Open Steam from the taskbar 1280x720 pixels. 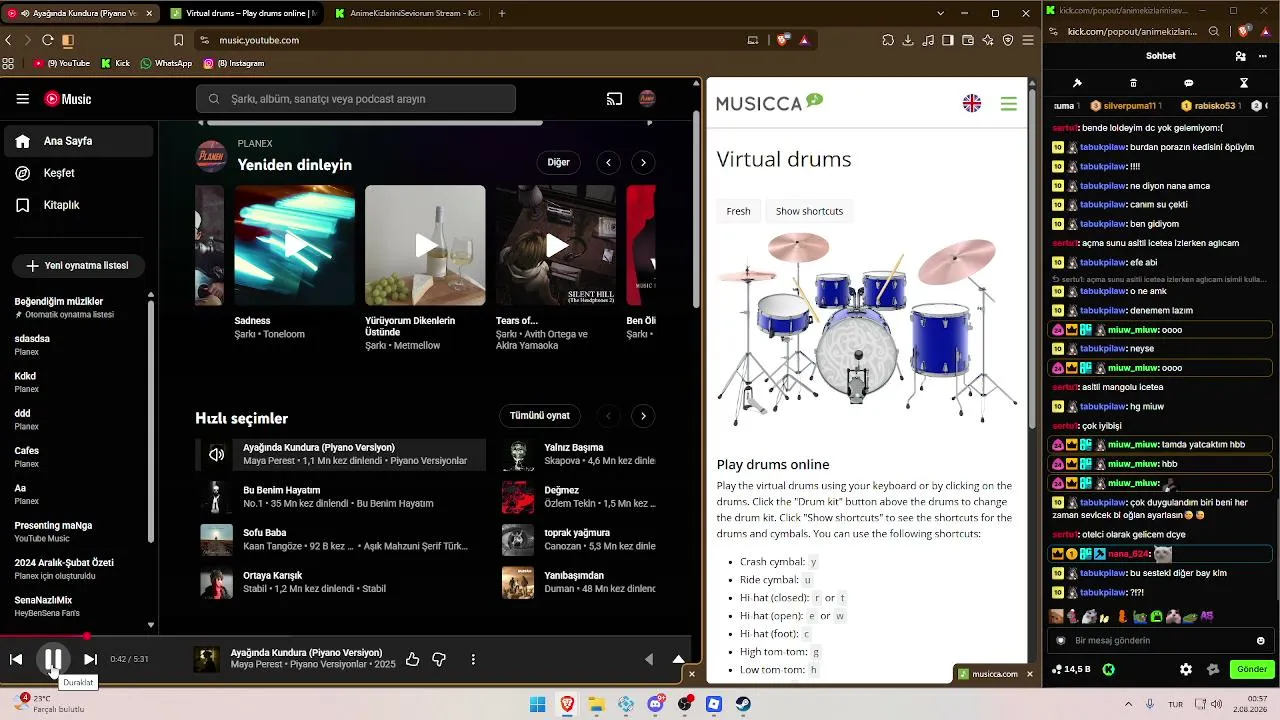(x=743, y=704)
